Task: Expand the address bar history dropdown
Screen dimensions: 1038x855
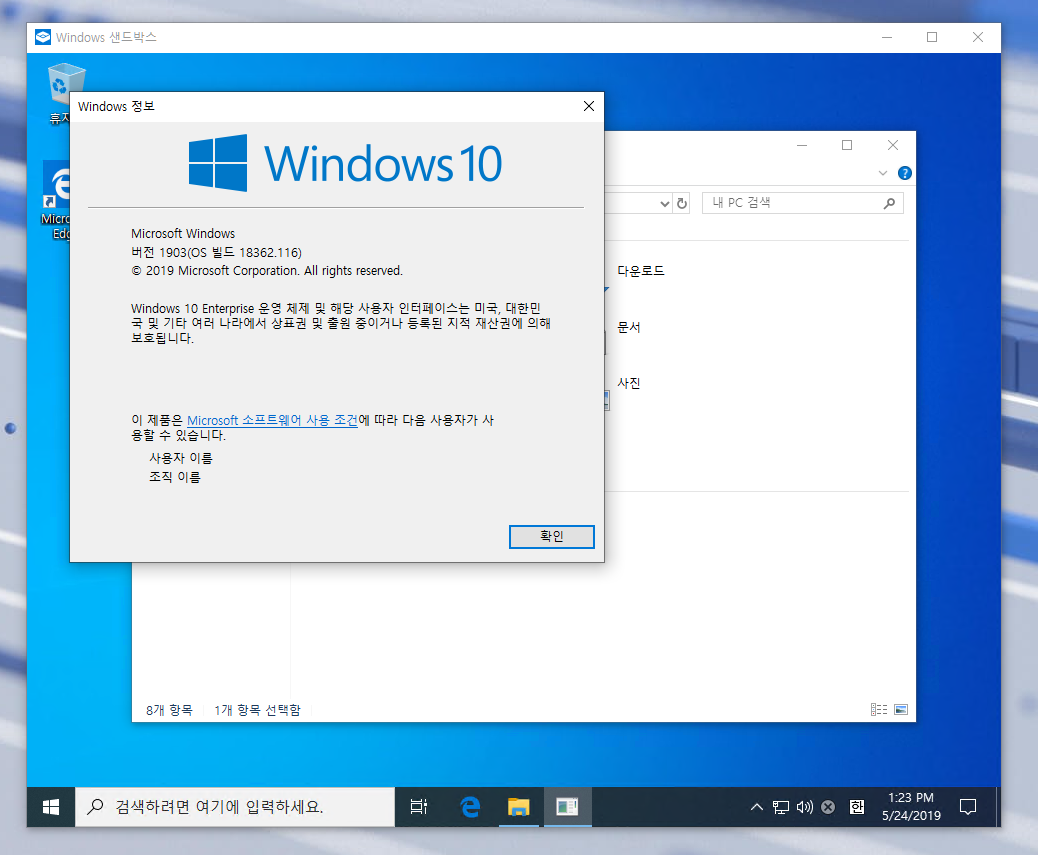Action: pos(665,203)
